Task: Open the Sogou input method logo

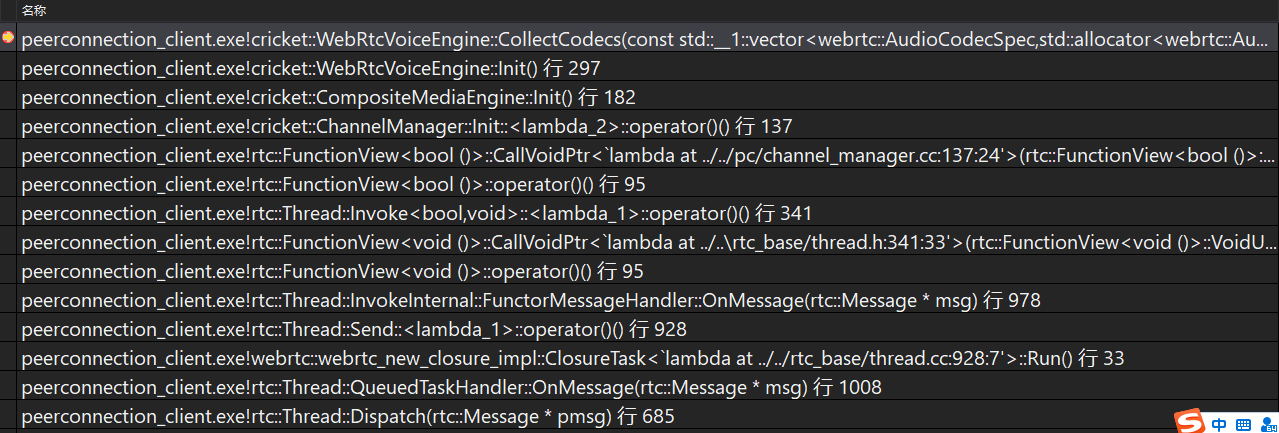Action: 1190,421
